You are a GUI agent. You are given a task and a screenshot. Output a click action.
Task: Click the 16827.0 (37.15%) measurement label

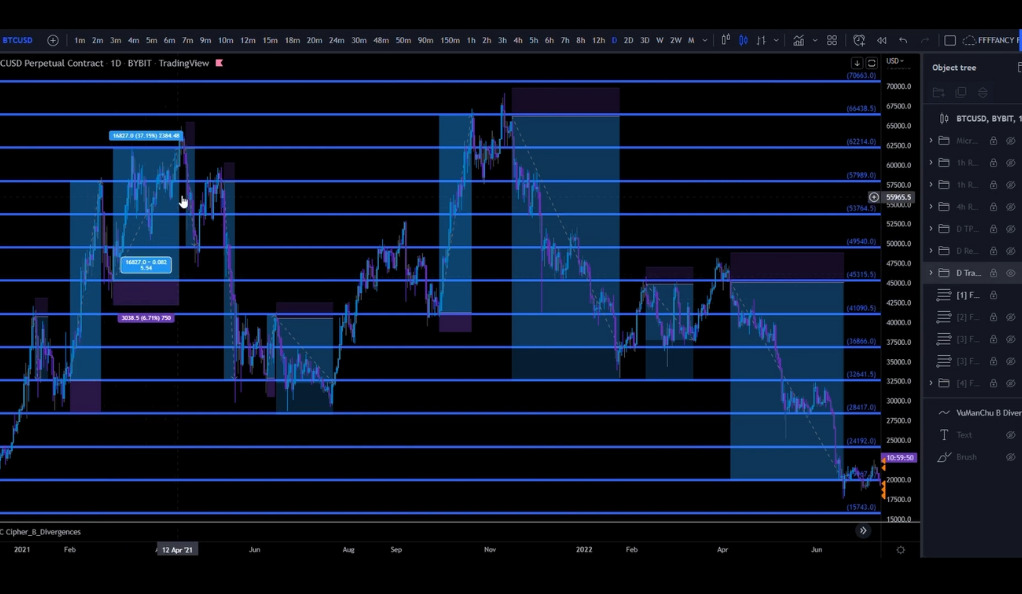click(146, 136)
